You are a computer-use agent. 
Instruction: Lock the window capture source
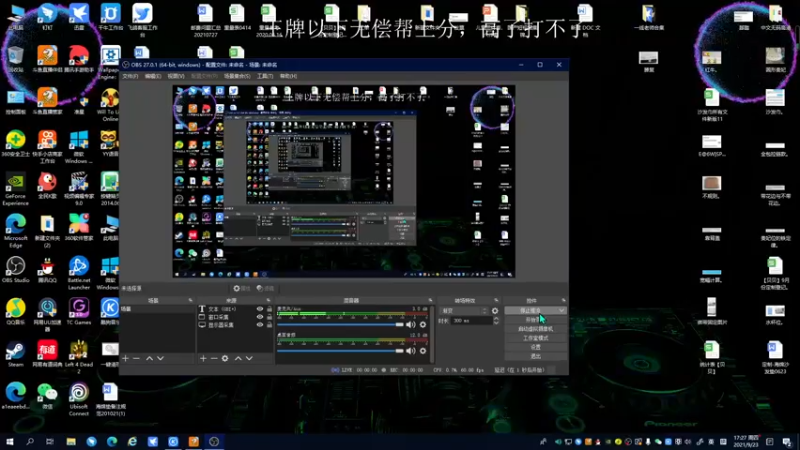pos(269,317)
